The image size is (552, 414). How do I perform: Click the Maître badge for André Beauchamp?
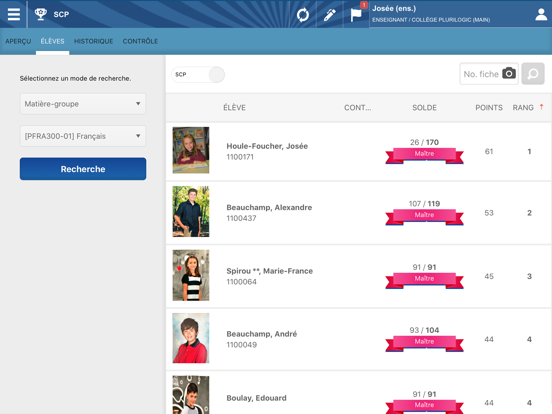tap(424, 343)
